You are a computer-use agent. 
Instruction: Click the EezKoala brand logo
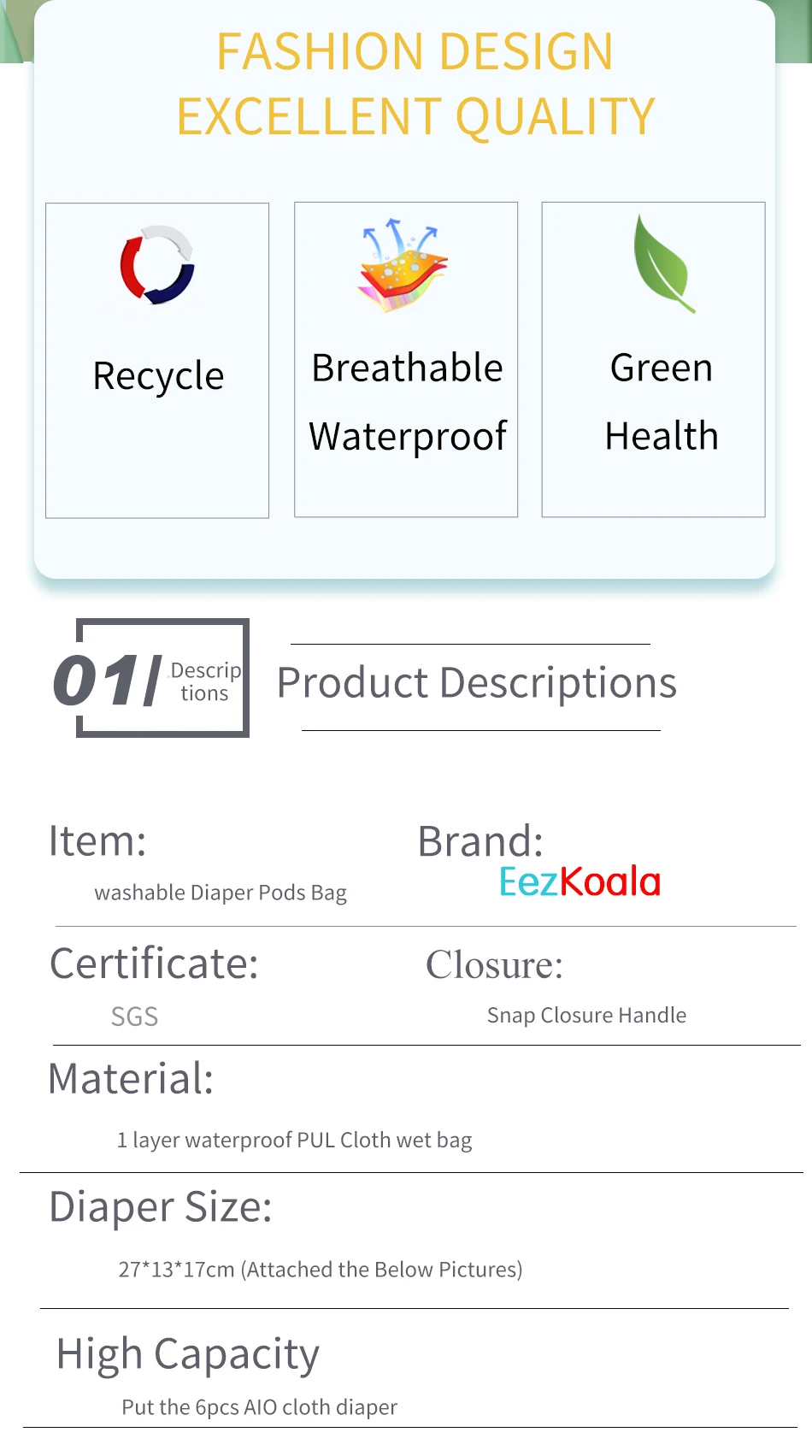580,881
